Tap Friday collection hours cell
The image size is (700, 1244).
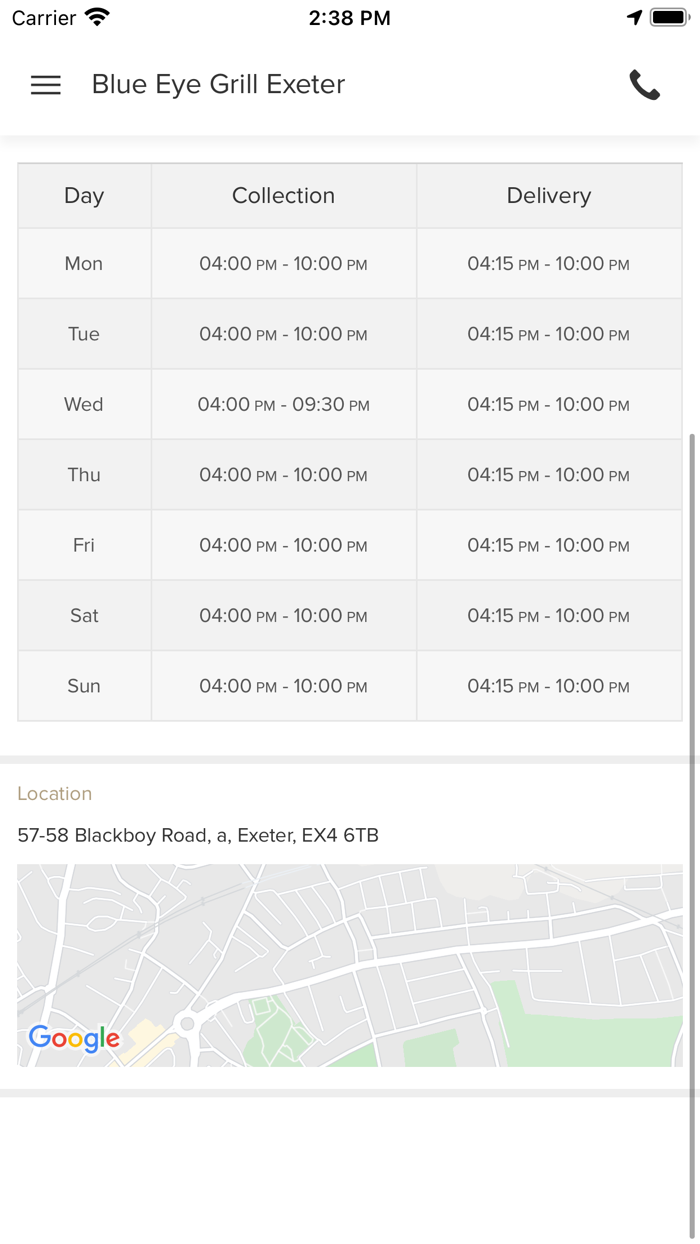click(x=283, y=546)
